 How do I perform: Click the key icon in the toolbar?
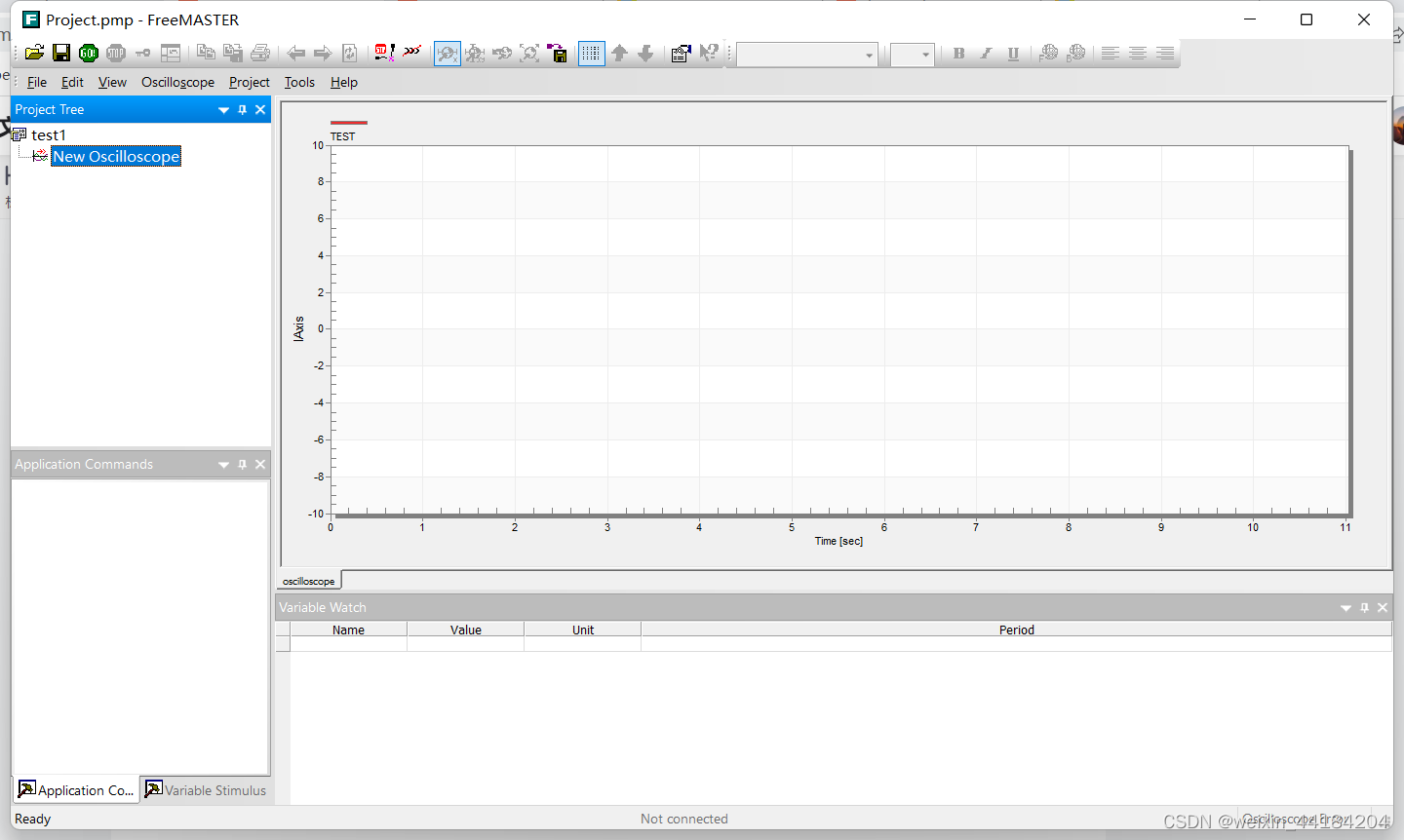(x=143, y=53)
